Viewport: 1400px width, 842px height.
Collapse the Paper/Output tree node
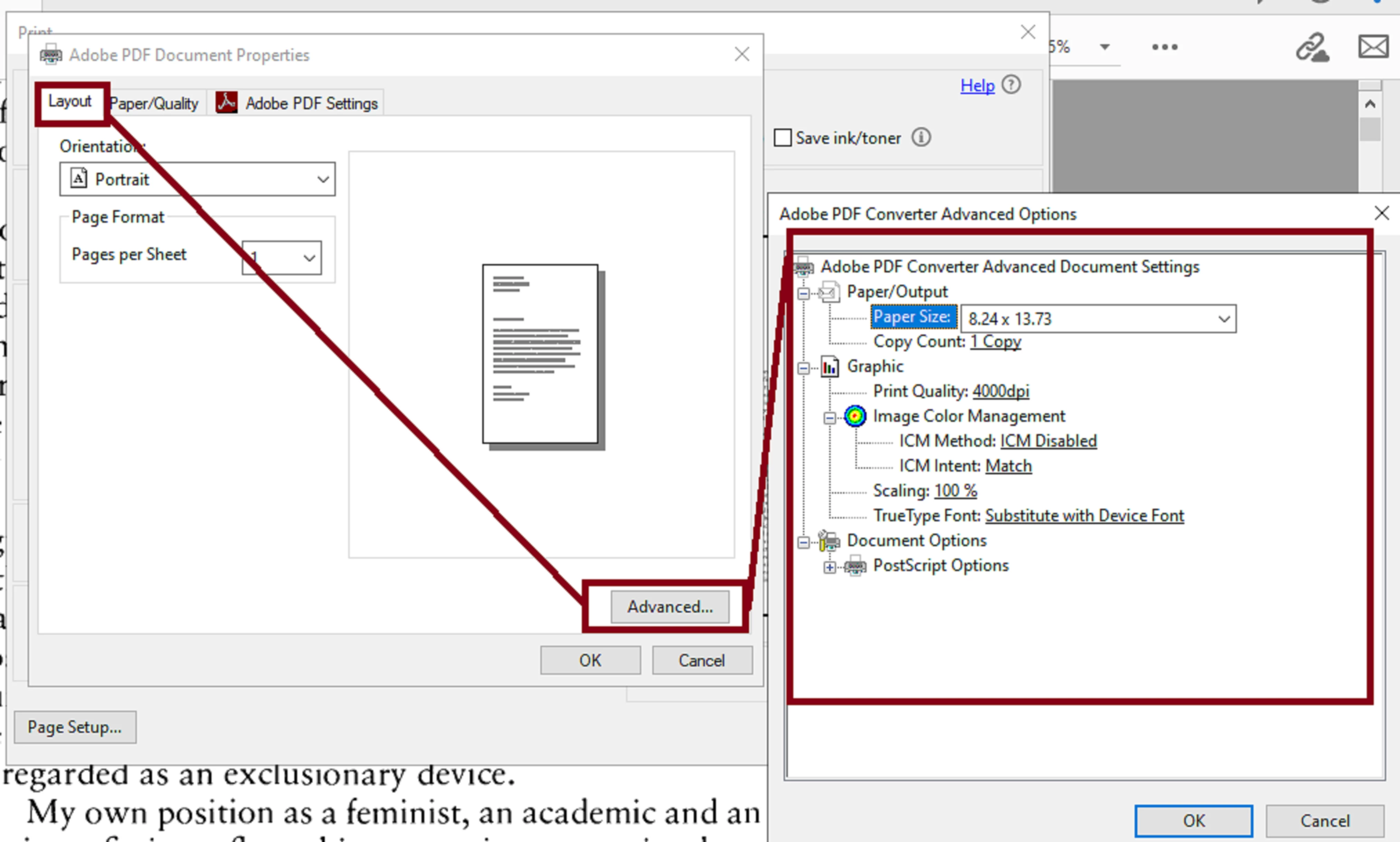point(803,293)
